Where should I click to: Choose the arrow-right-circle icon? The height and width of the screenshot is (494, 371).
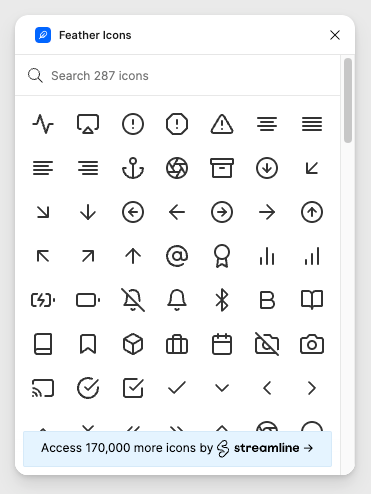222,212
